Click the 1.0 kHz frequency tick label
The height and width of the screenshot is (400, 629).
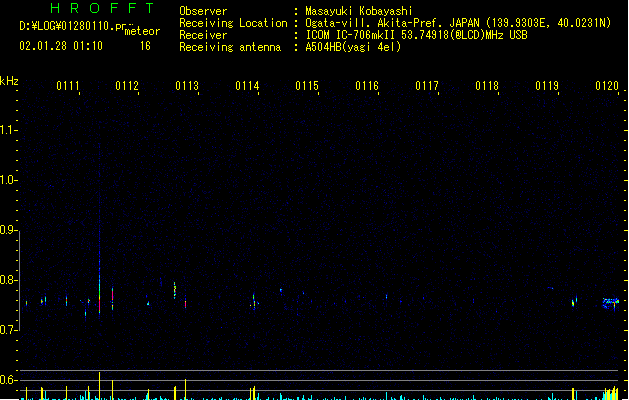coord(8,180)
